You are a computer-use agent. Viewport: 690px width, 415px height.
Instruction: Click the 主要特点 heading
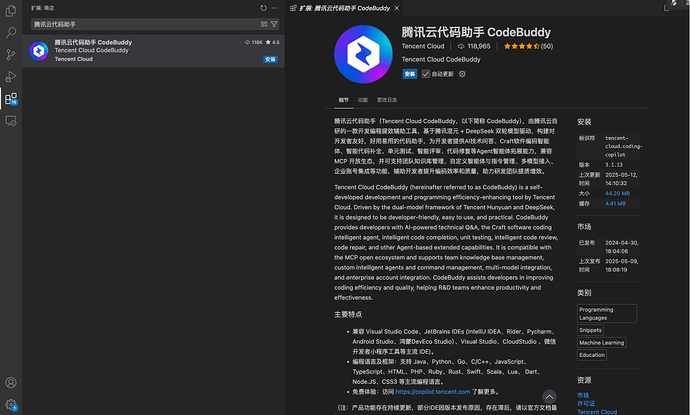click(x=348, y=314)
